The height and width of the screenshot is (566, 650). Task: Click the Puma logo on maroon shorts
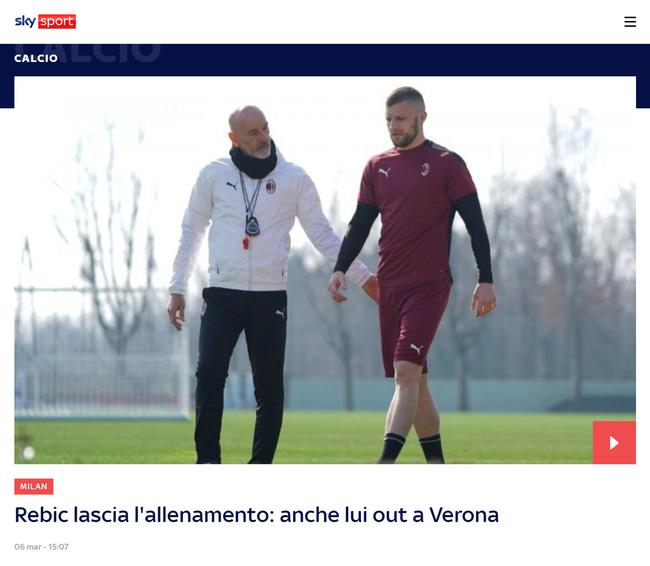(416, 349)
